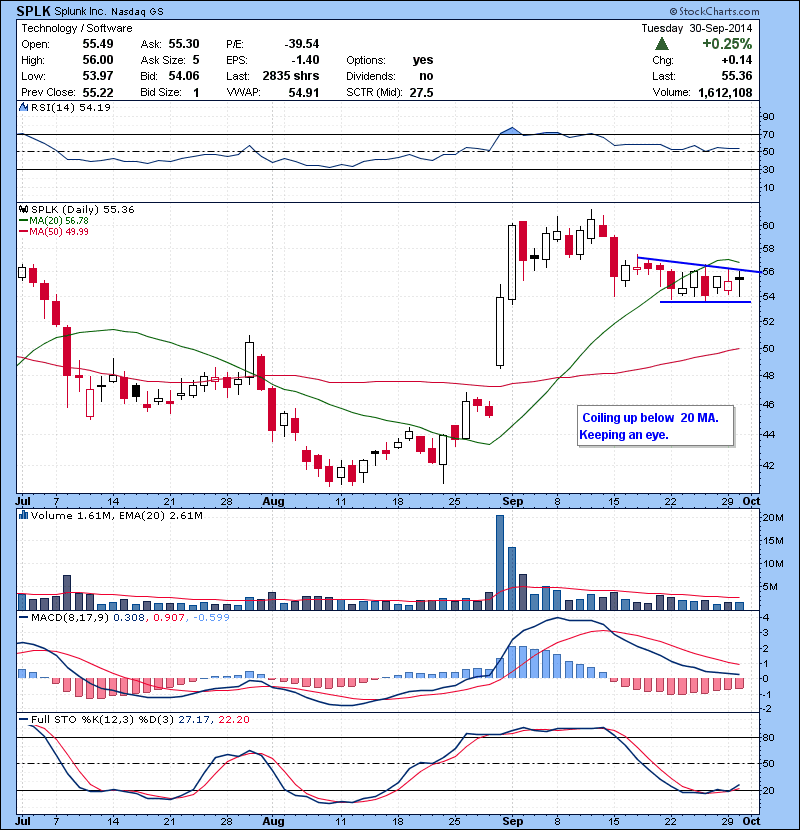Screen dimensions: 800x830
Task: Click the SPLK (Daily) candlestick legend icon
Action: click(23, 209)
